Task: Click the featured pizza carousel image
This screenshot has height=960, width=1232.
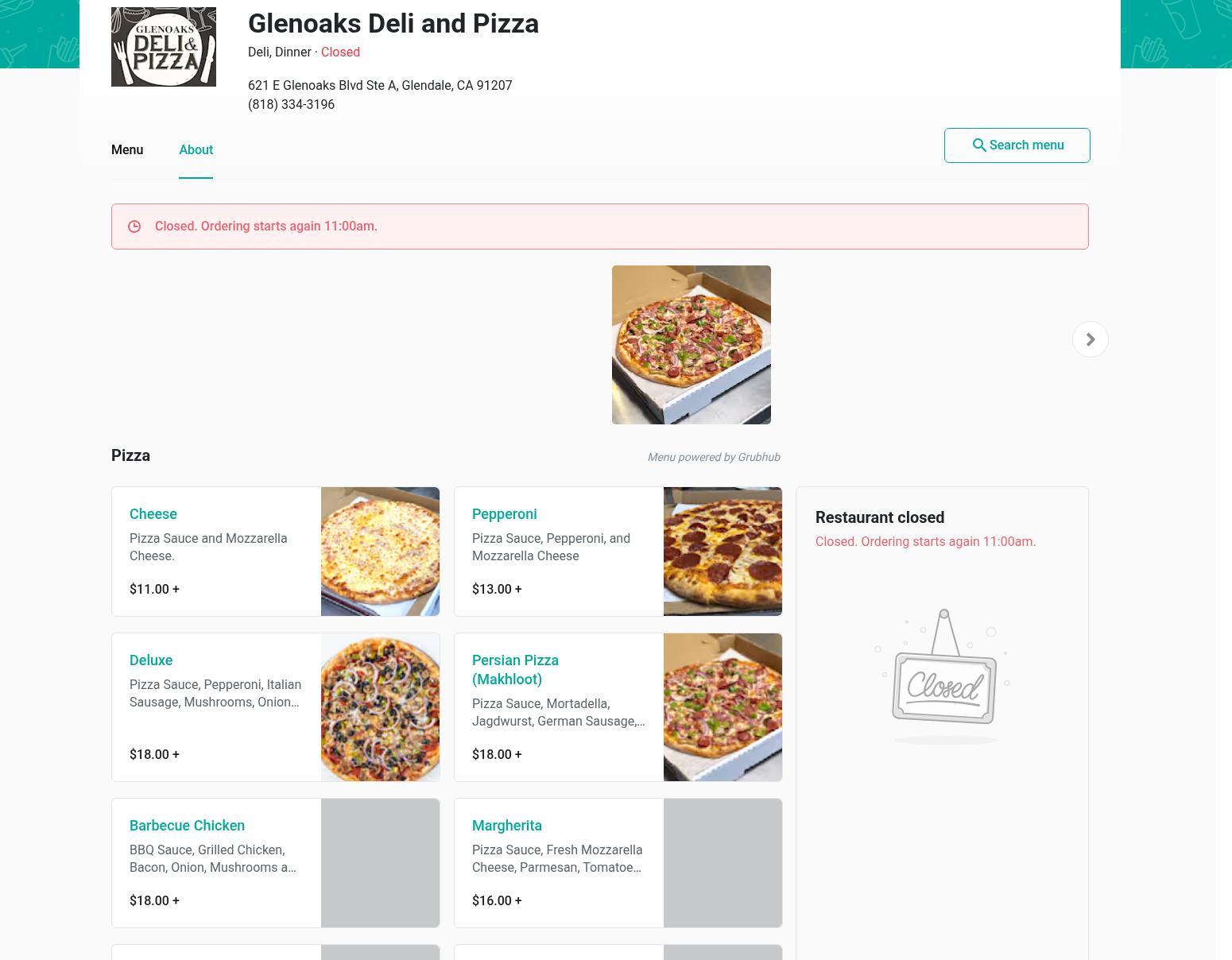Action: point(692,345)
